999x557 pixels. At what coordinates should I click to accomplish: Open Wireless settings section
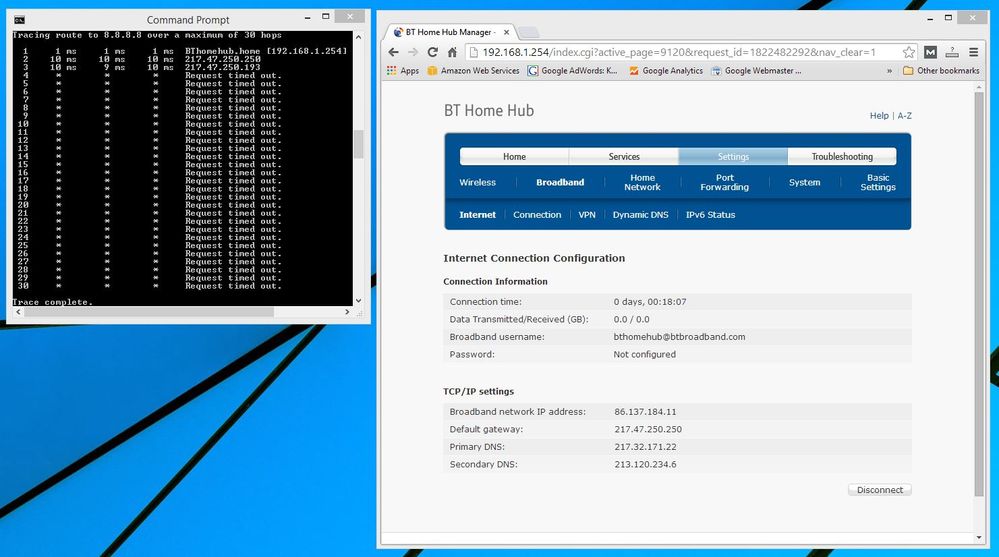click(477, 182)
